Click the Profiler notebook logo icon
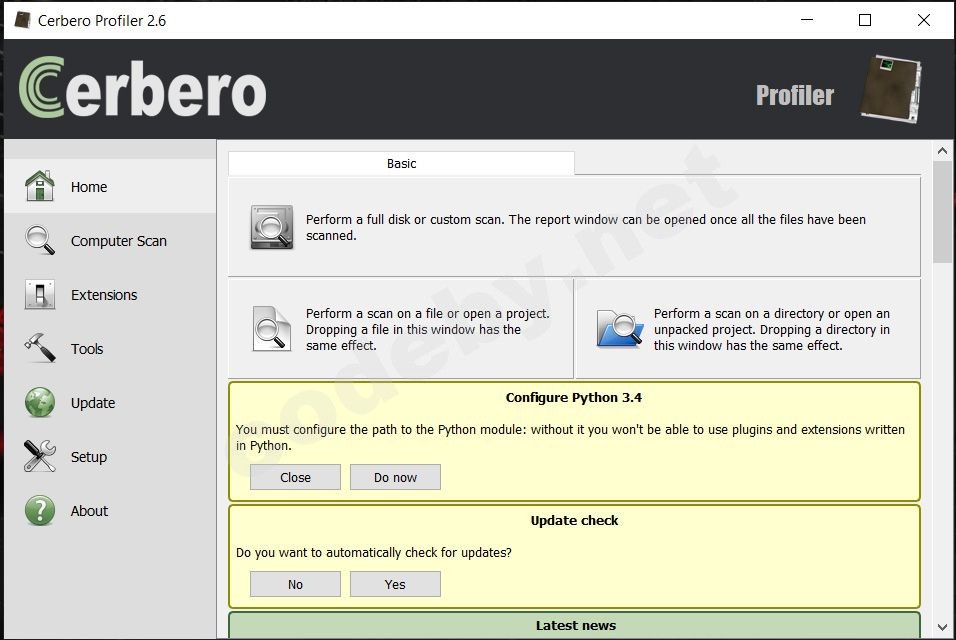The image size is (956, 640). pos(891,90)
